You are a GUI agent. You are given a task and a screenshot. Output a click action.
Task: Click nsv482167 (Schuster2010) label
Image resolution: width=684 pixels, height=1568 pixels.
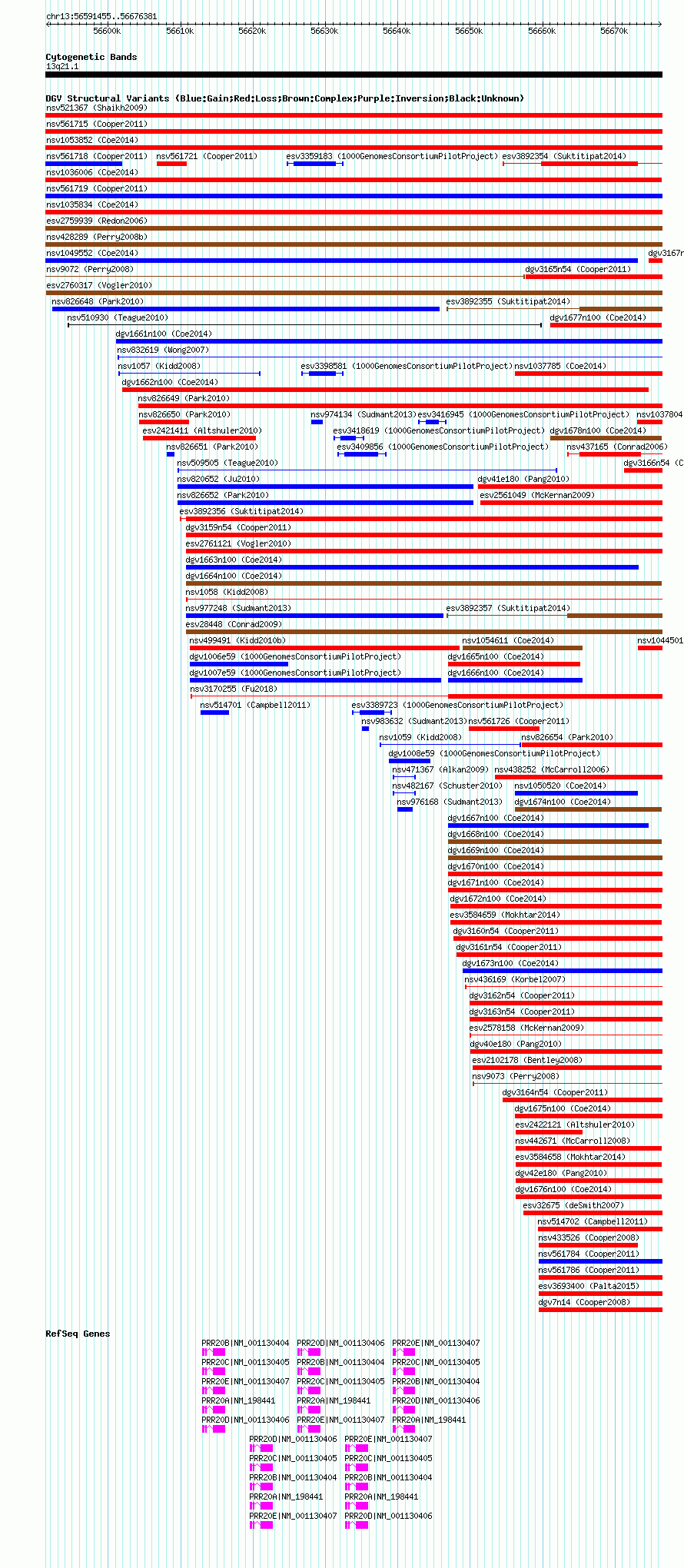447,786
